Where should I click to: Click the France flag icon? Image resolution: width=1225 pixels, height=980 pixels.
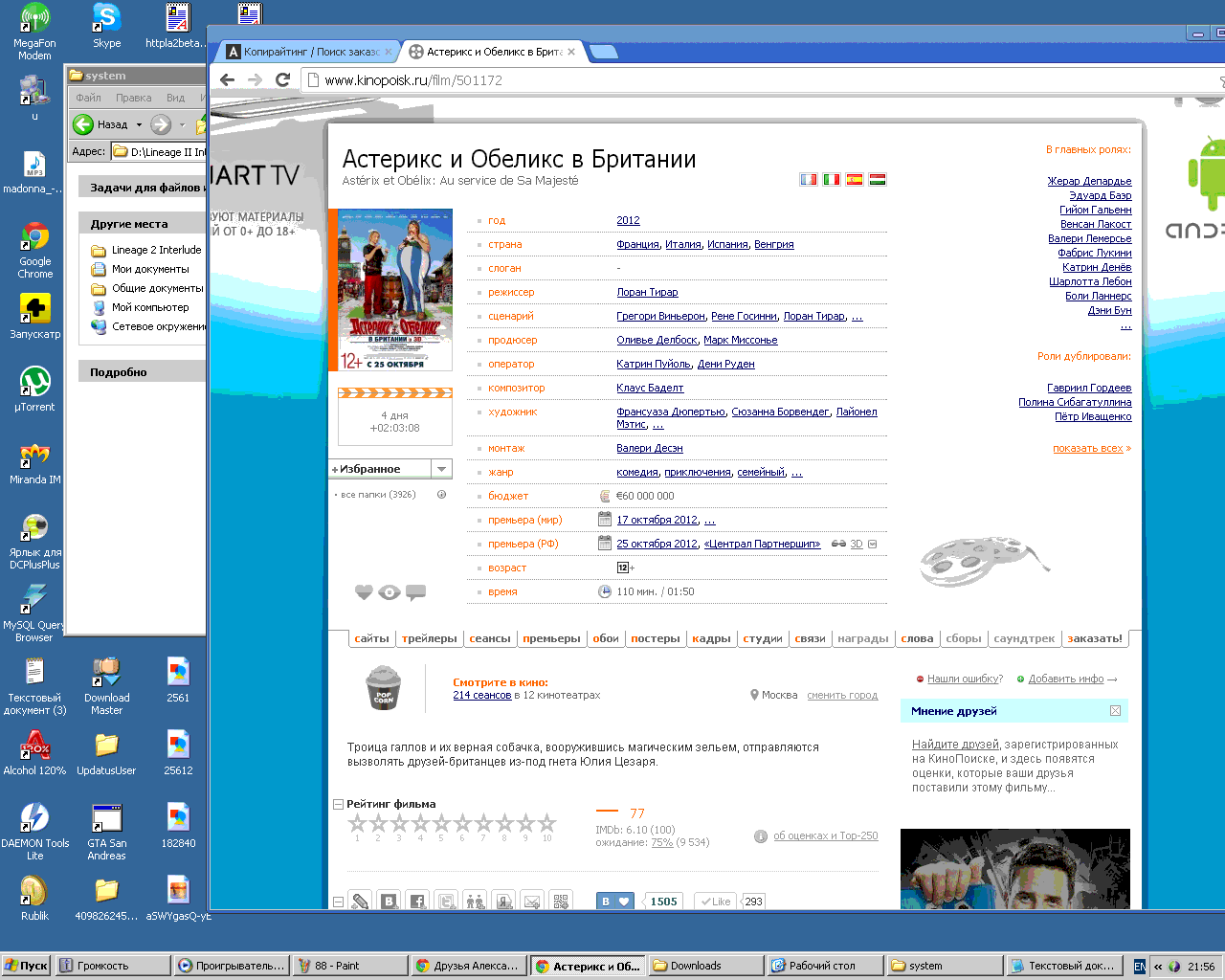(x=809, y=179)
